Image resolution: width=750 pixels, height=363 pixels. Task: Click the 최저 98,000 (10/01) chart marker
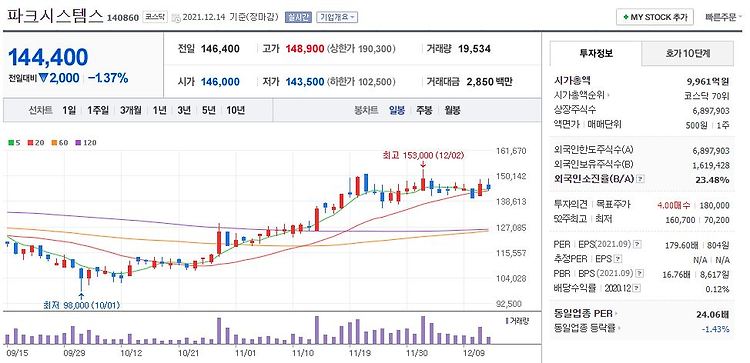(81, 305)
